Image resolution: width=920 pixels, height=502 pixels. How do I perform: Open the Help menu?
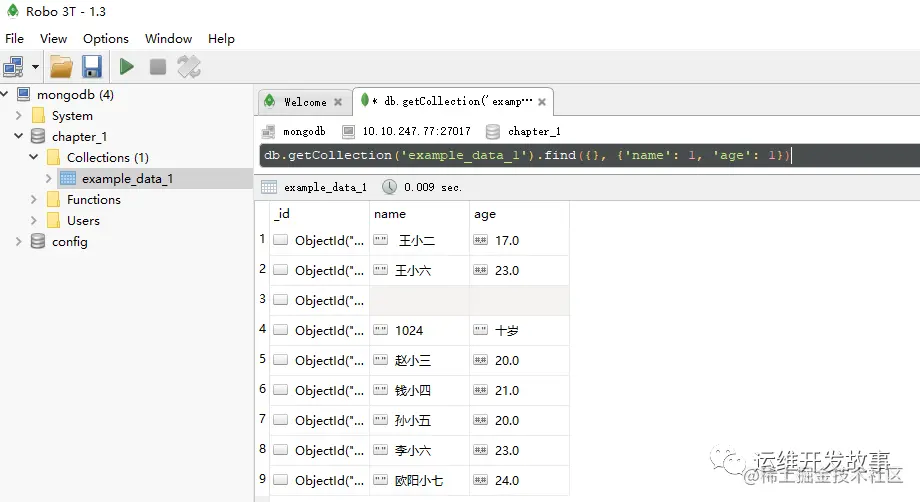click(x=221, y=39)
